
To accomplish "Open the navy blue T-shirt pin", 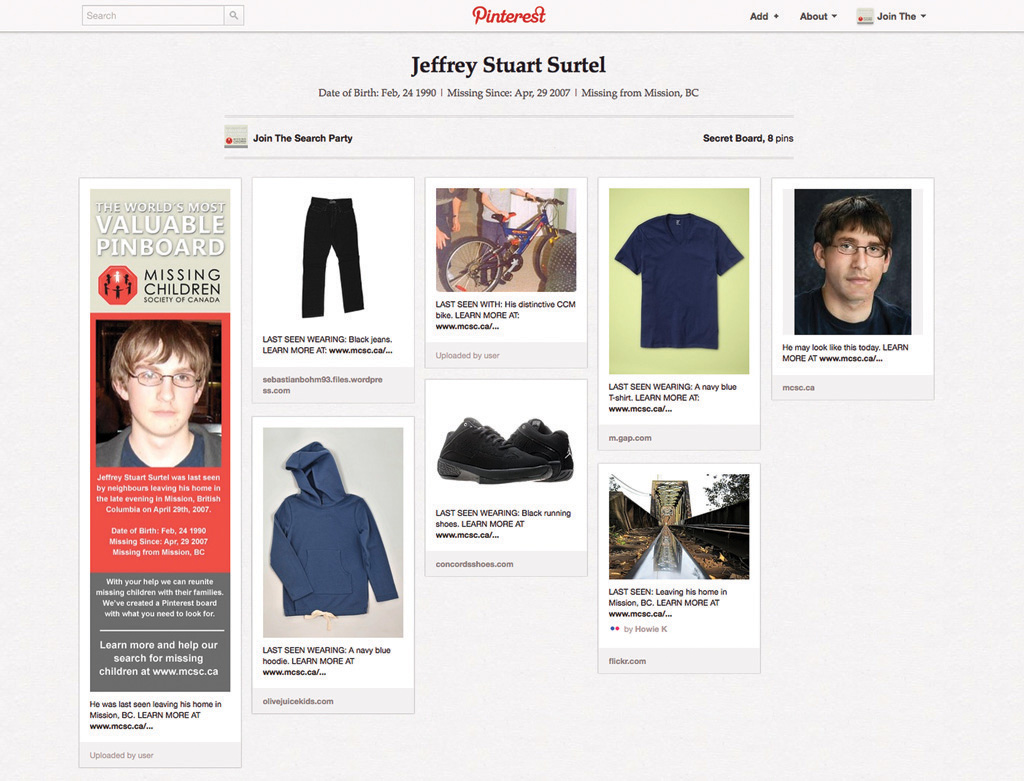I will [x=679, y=281].
